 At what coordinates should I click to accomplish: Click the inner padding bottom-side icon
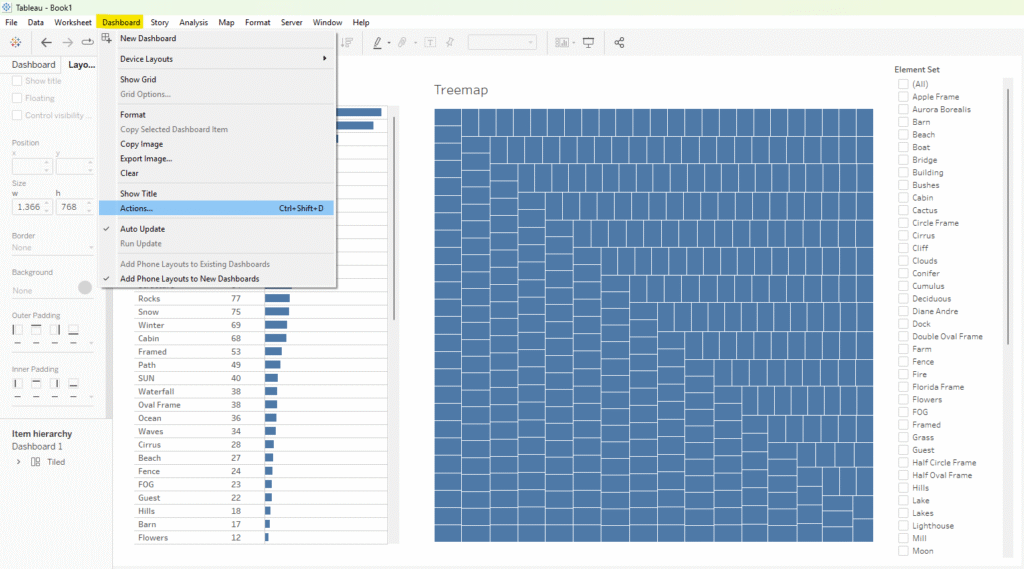coord(73,383)
